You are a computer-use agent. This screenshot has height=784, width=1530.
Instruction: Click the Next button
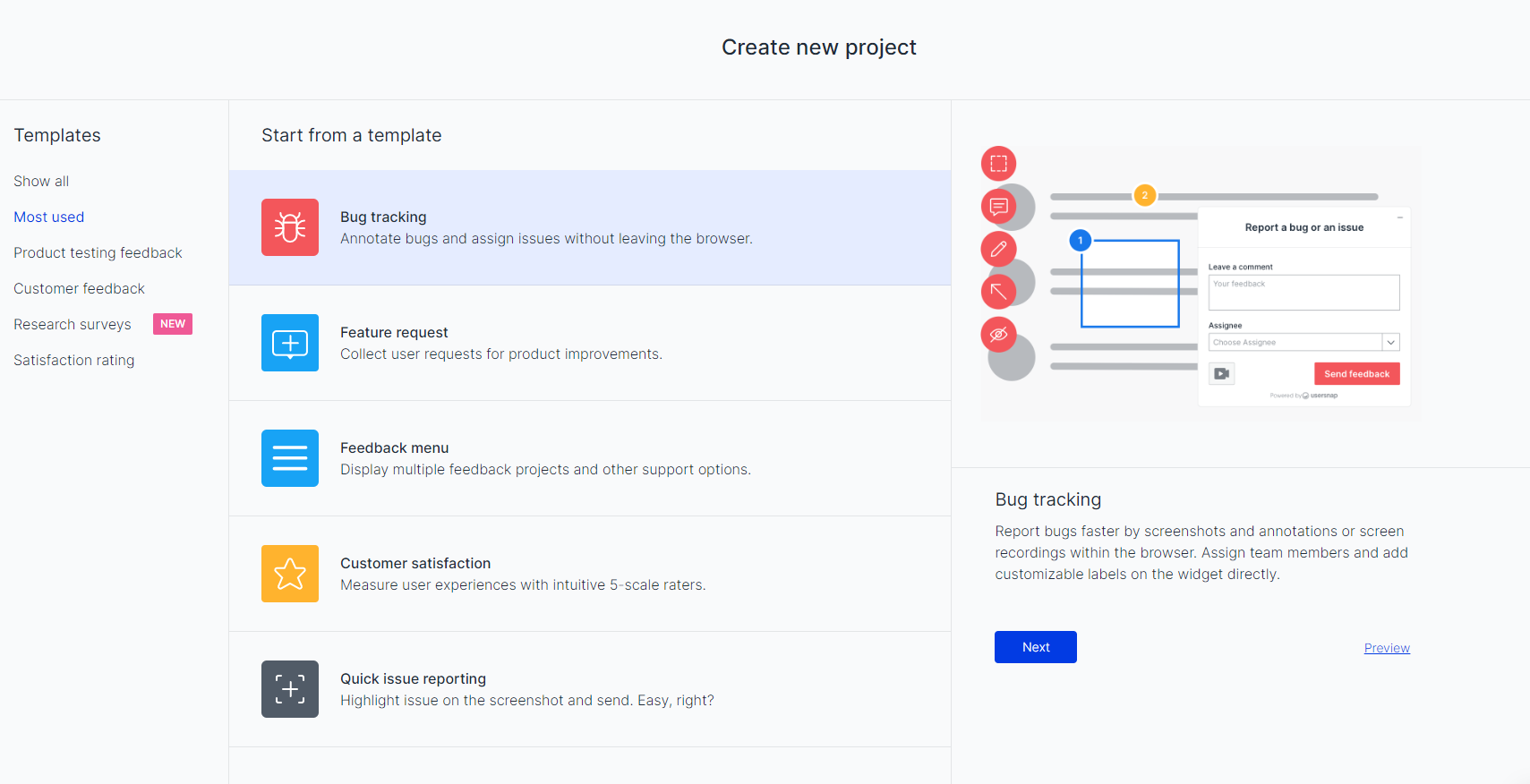click(1036, 647)
